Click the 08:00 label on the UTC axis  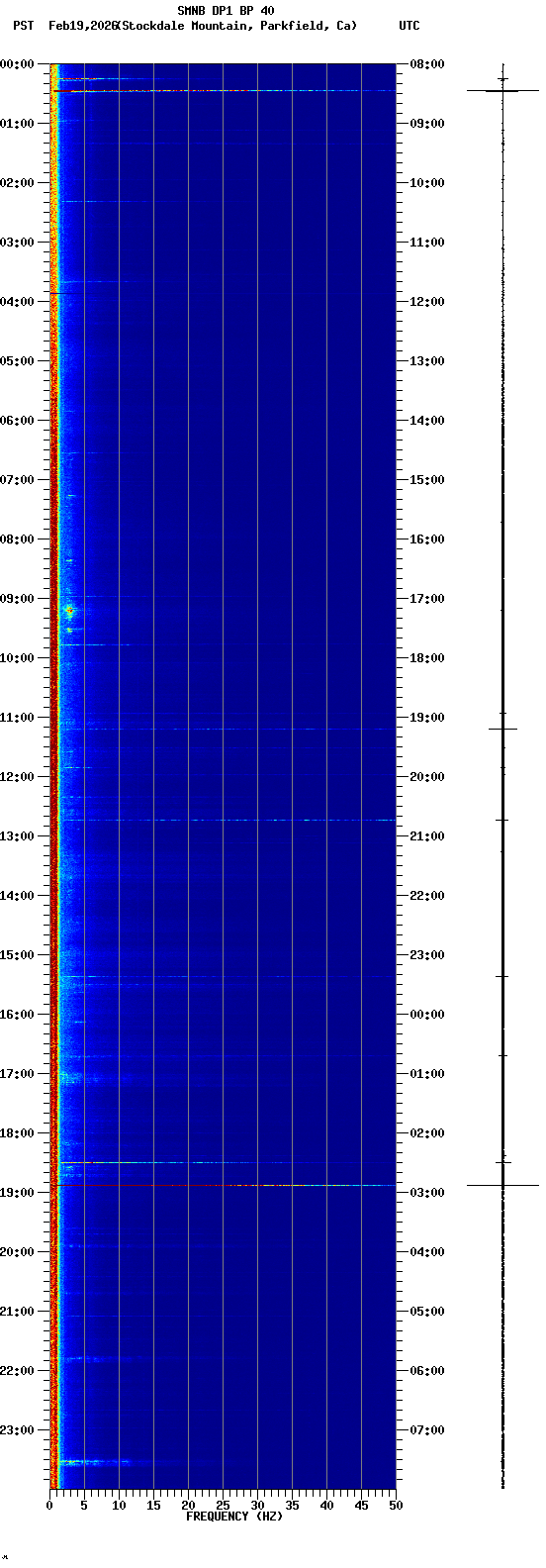tap(427, 64)
